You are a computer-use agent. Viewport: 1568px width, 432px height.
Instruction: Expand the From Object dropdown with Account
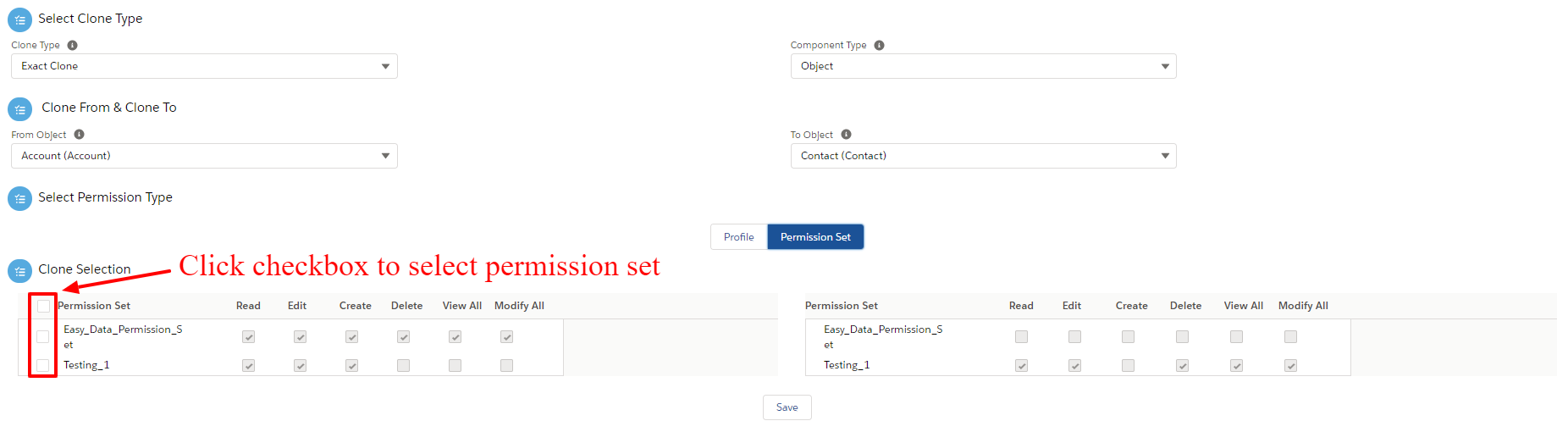click(x=204, y=156)
